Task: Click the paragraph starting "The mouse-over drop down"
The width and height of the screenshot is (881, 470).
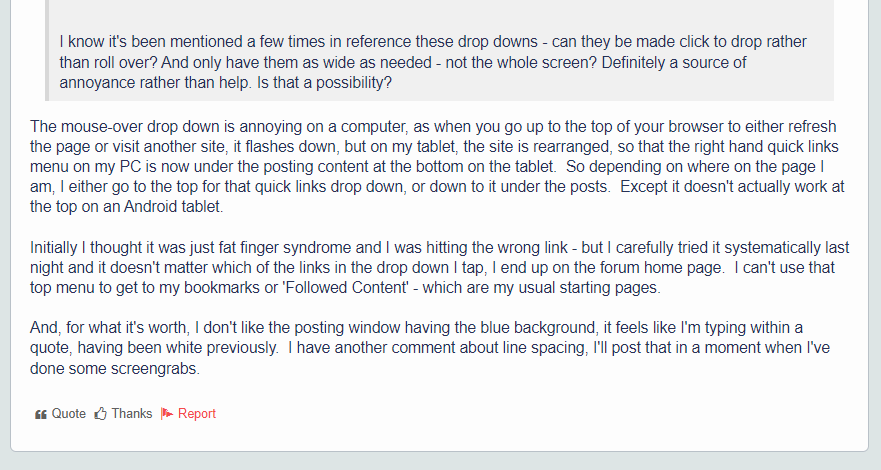Action: click(x=437, y=166)
